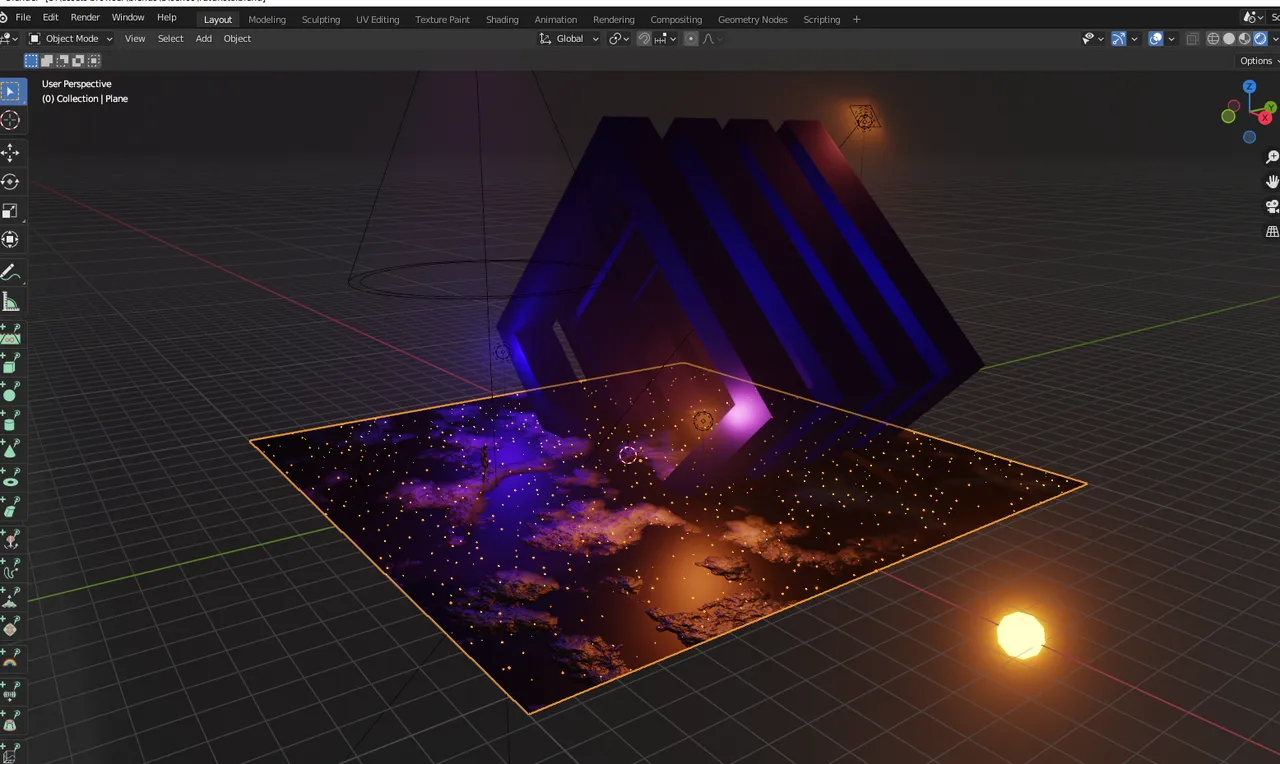Toggle X-ray view
The width and height of the screenshot is (1280, 764).
coord(1192,39)
